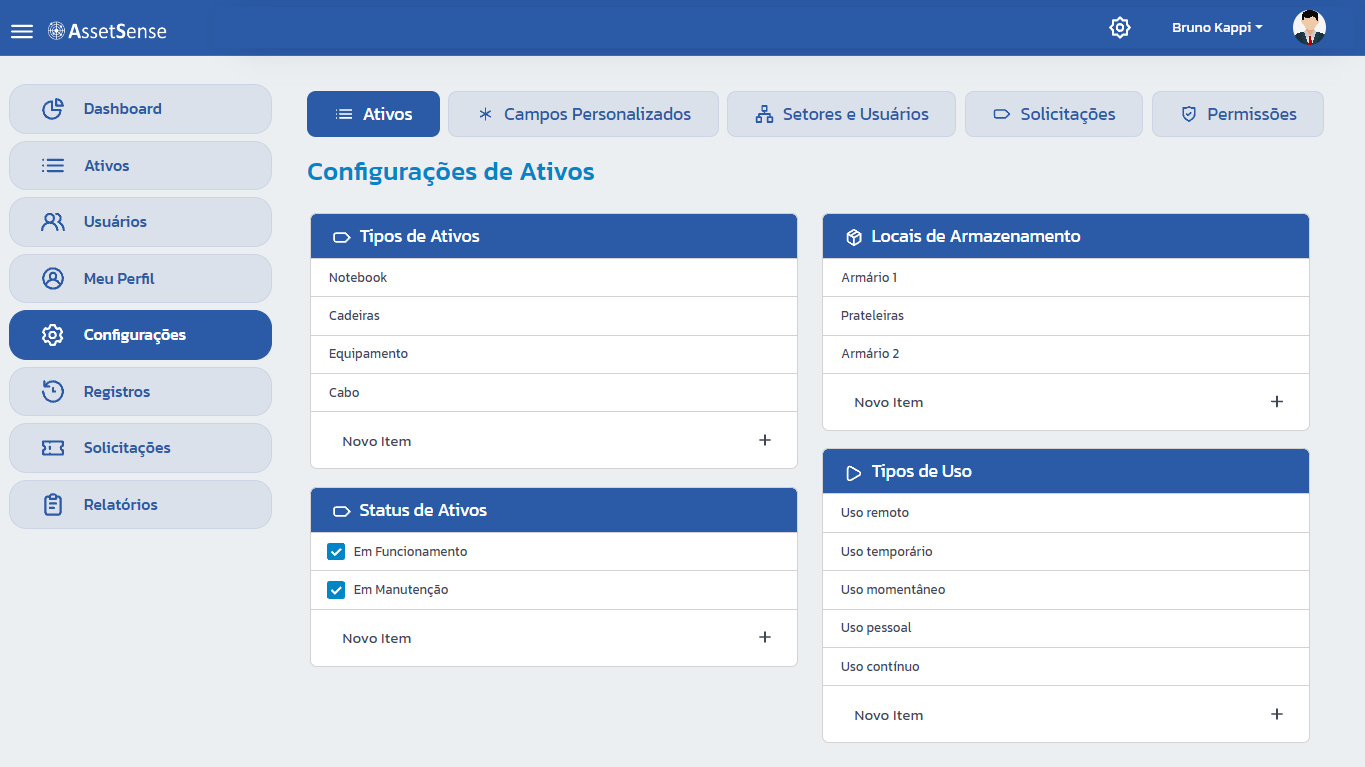
Task: Toggle the Em Manutenção checkbox
Action: [x=336, y=590]
